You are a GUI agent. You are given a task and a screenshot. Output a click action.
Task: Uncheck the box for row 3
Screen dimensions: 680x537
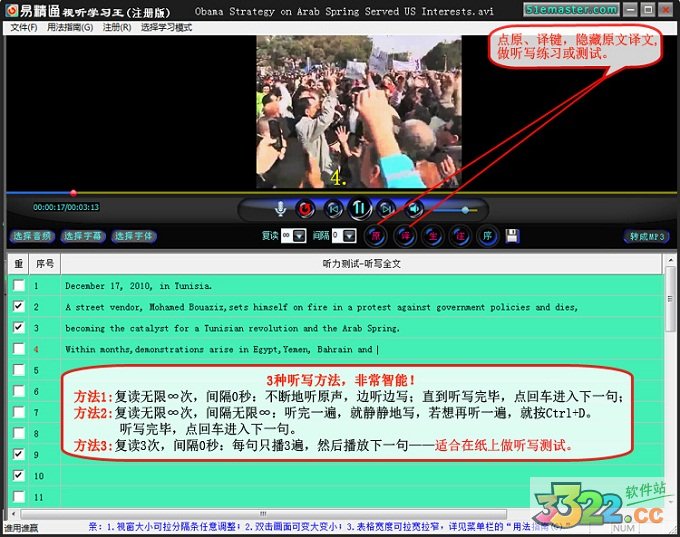click(x=19, y=327)
